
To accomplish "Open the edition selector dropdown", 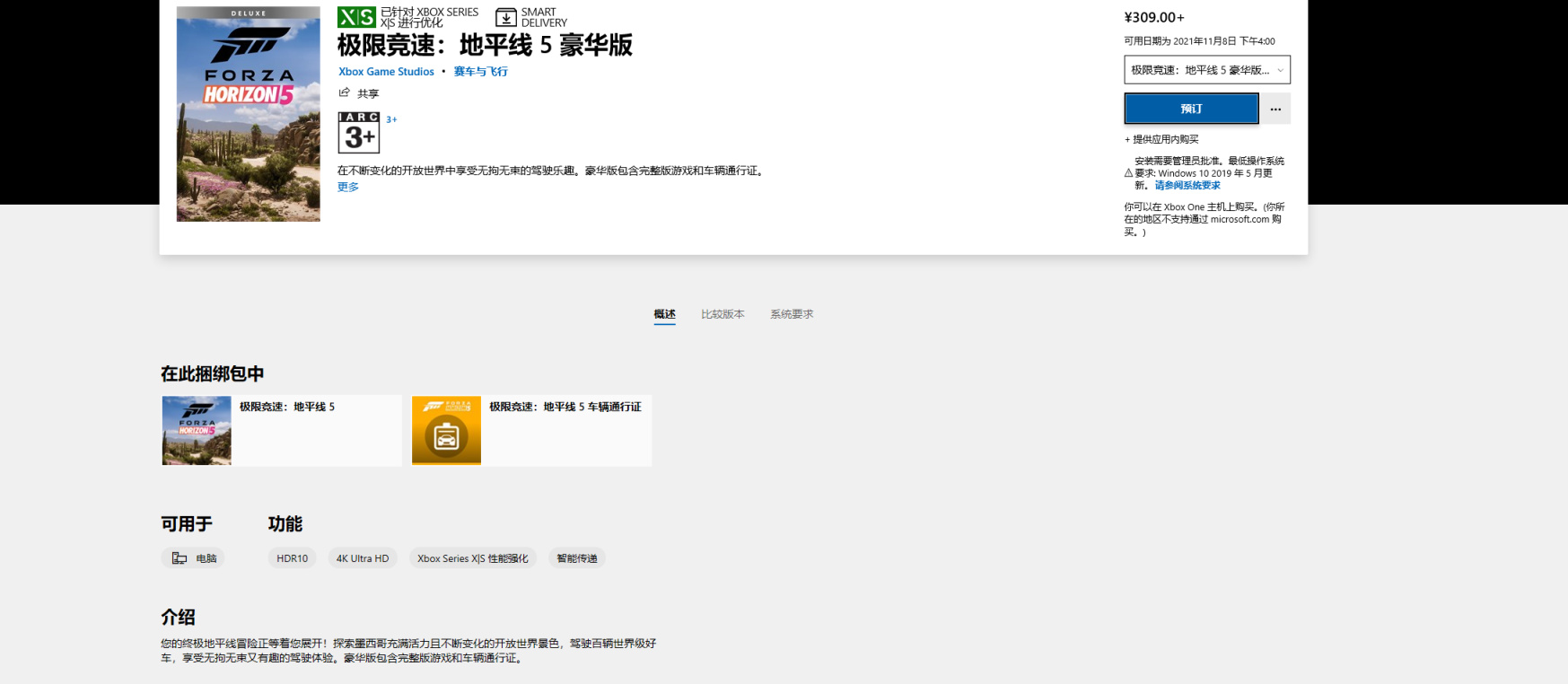I will click(1207, 70).
